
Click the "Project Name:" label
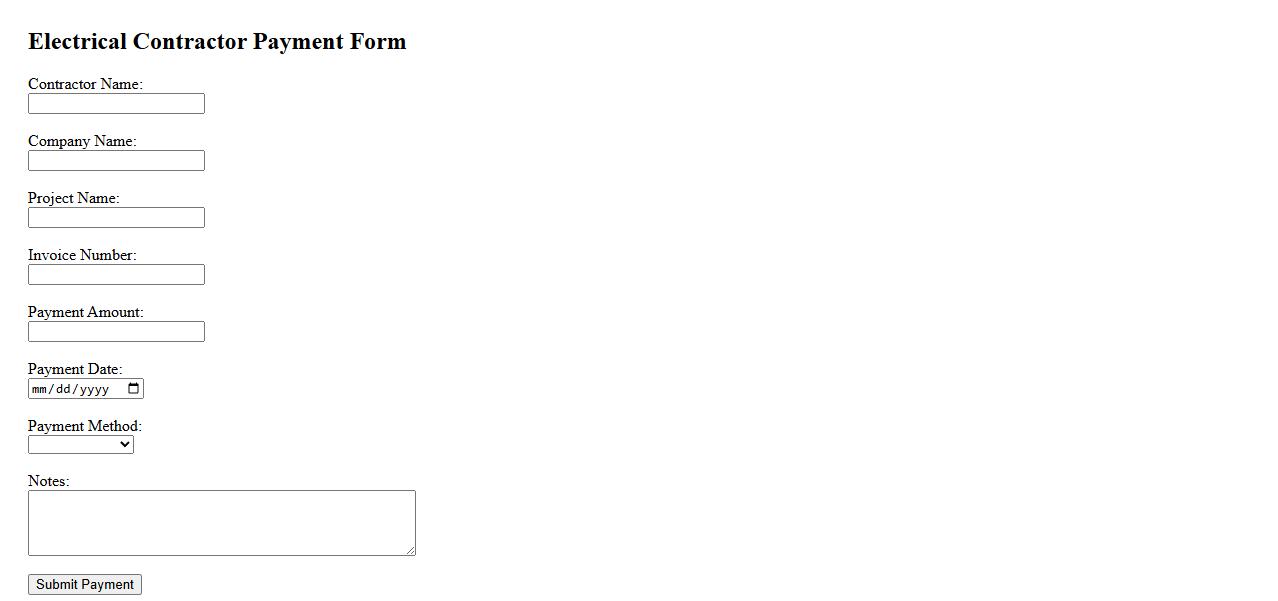click(x=73, y=198)
